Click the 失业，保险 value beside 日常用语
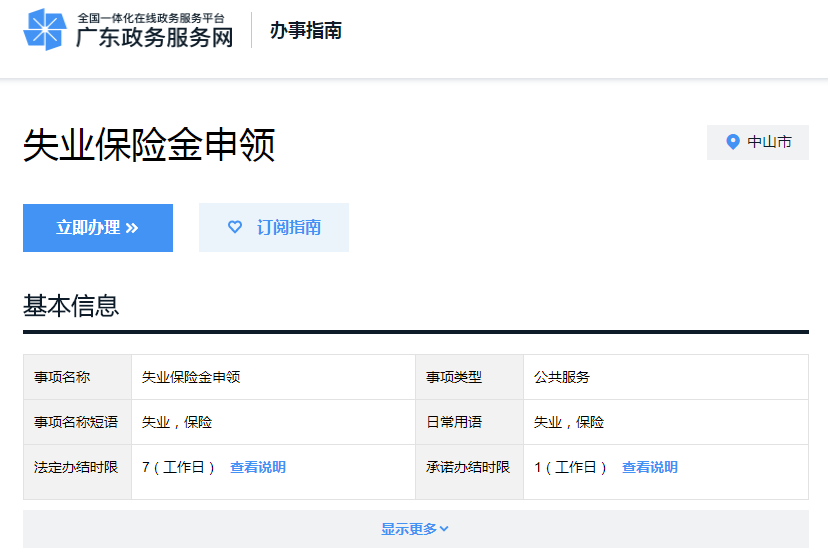The image size is (828, 560). coord(569,422)
